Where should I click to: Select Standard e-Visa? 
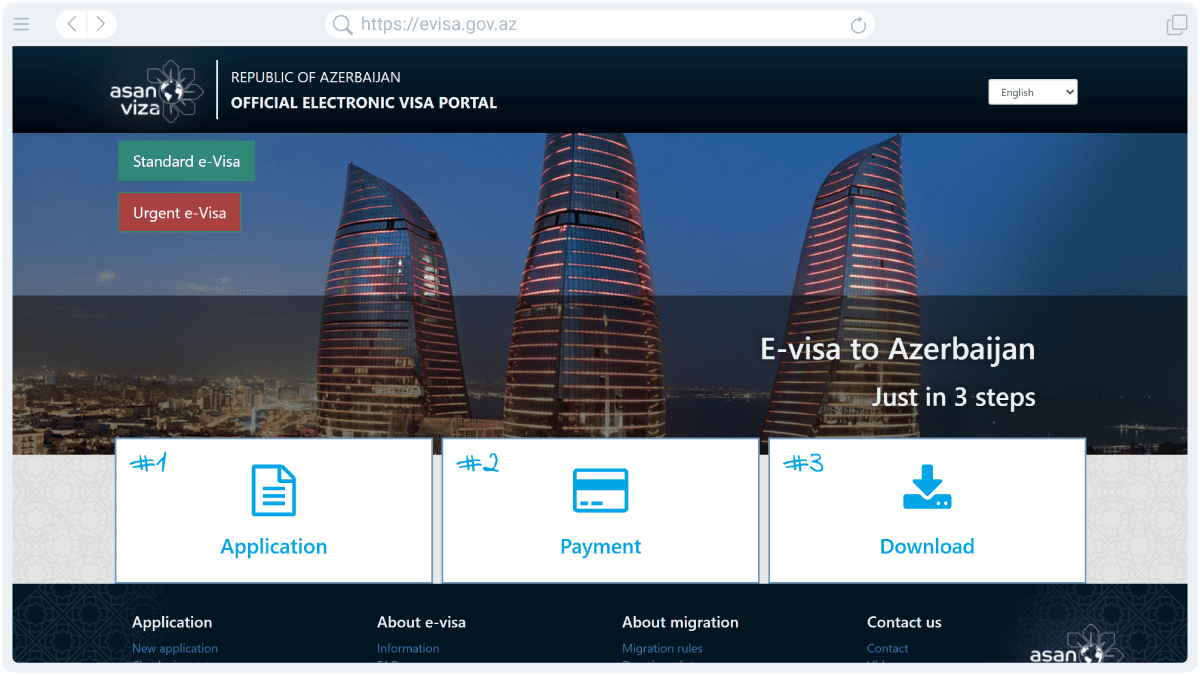tap(186, 160)
